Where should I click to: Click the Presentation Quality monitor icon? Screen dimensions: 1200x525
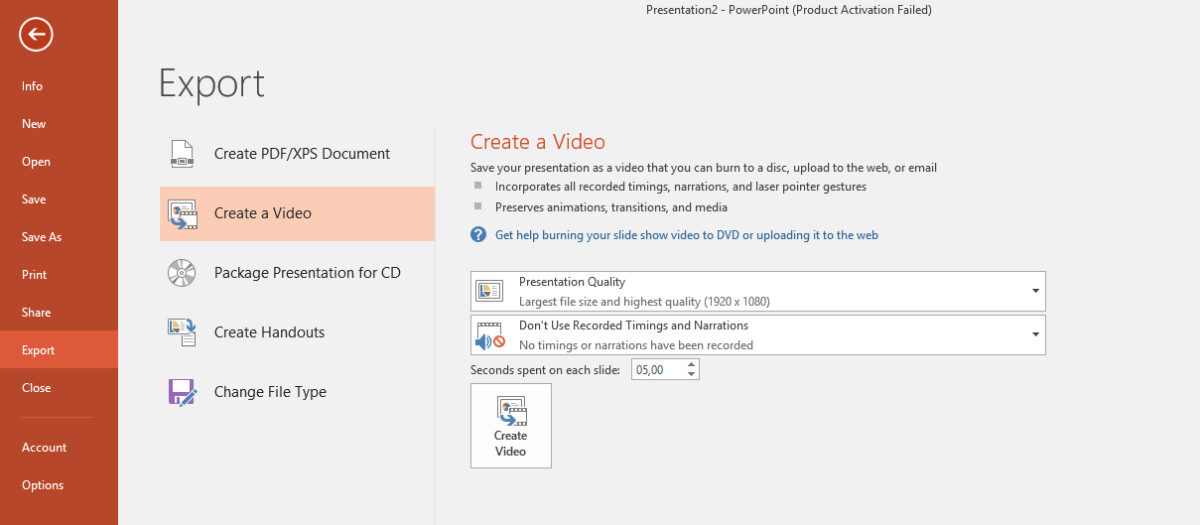[x=490, y=291]
